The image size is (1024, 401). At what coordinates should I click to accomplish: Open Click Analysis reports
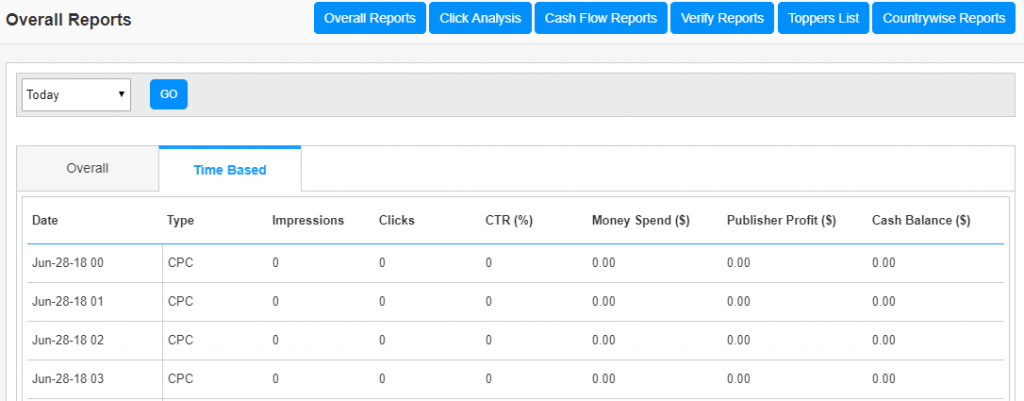[480, 18]
